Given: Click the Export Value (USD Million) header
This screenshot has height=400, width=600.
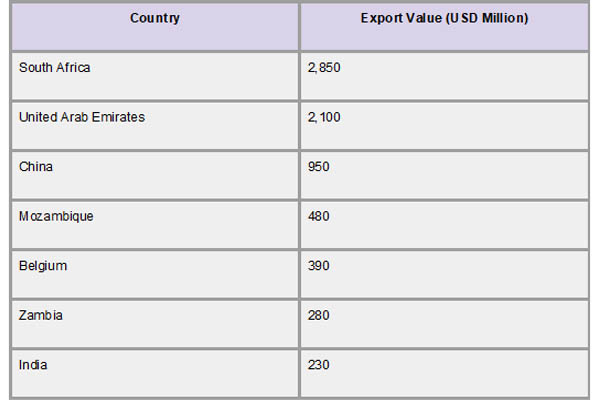Looking at the screenshot, I should pos(443,18).
